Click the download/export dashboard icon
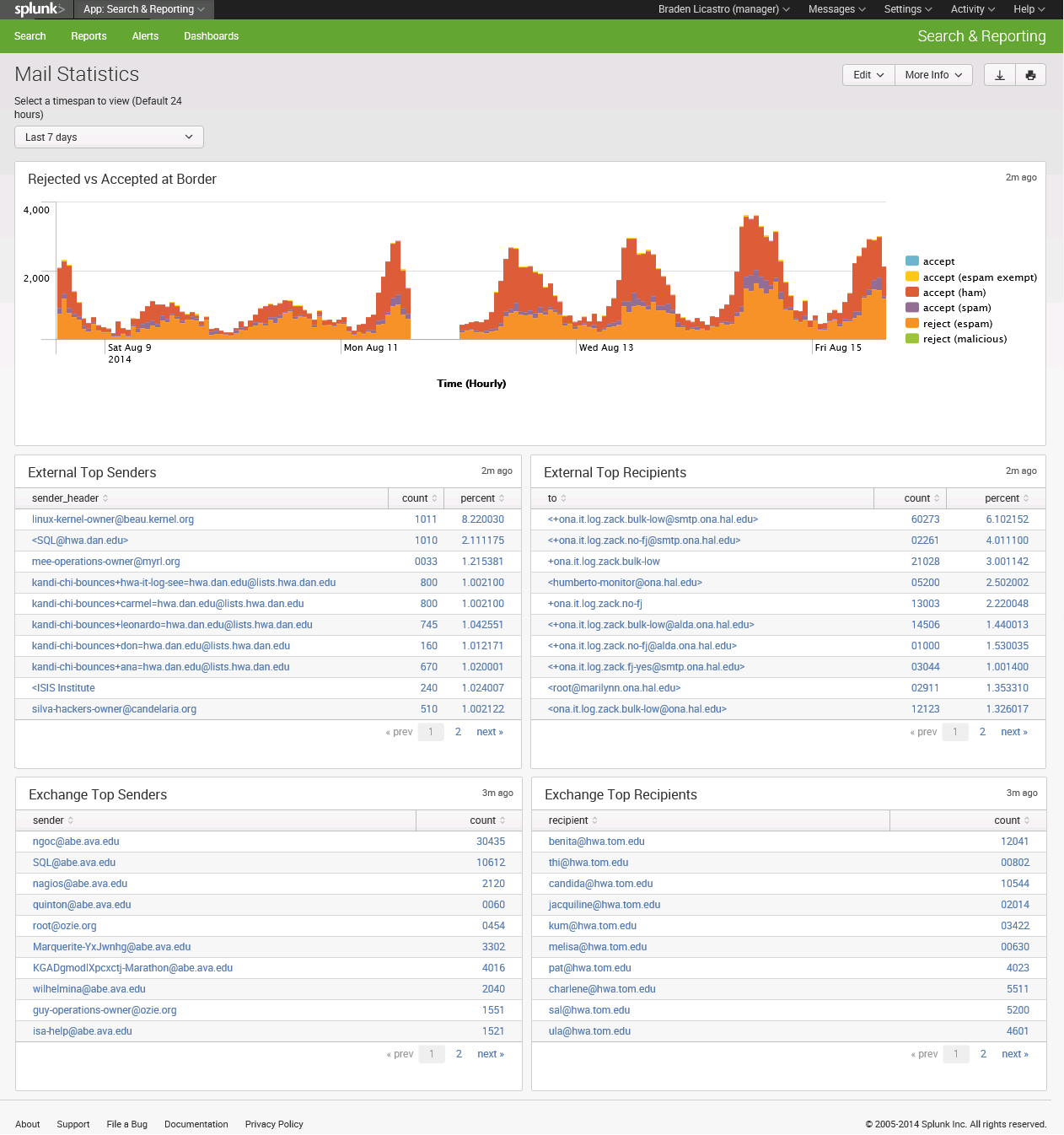This screenshot has width=1064, height=1135. [x=1000, y=75]
